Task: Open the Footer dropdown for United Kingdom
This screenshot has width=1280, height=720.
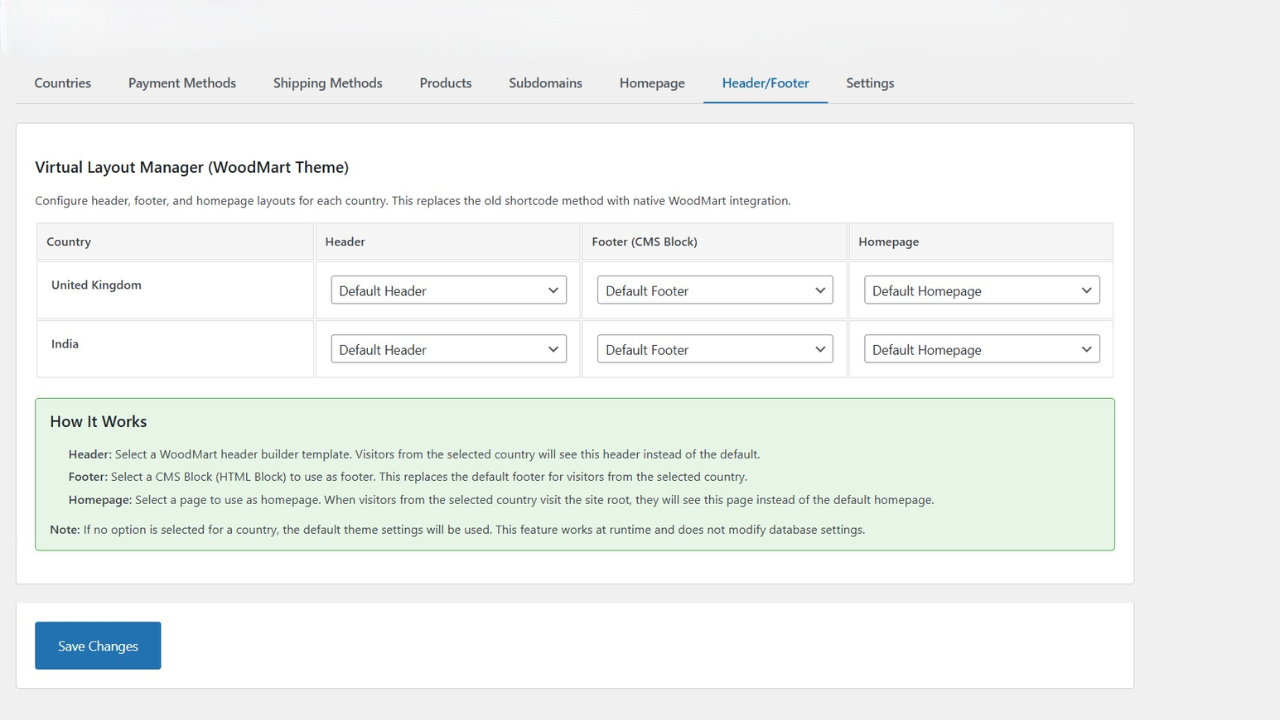Action: click(714, 290)
